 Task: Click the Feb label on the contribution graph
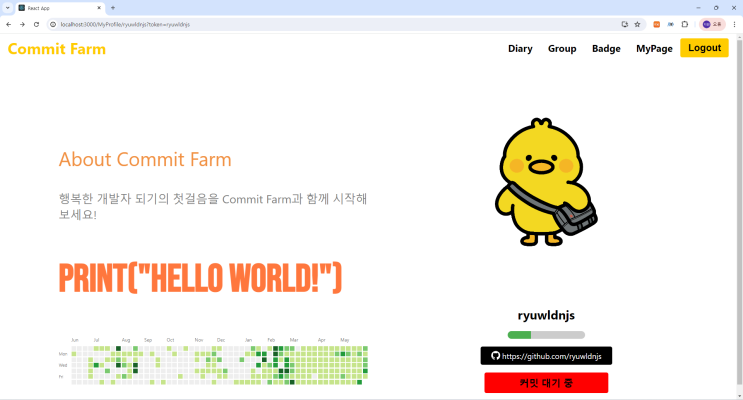[x=271, y=340]
